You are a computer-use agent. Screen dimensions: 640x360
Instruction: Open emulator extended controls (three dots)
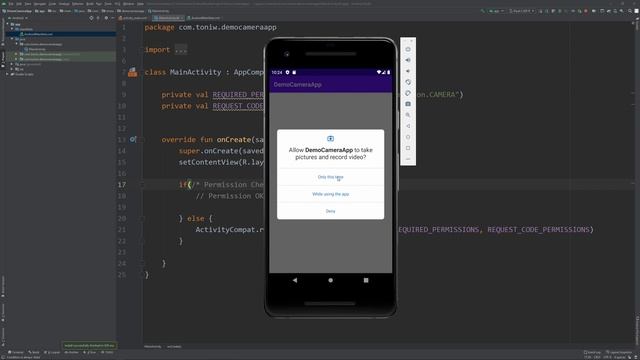click(408, 159)
